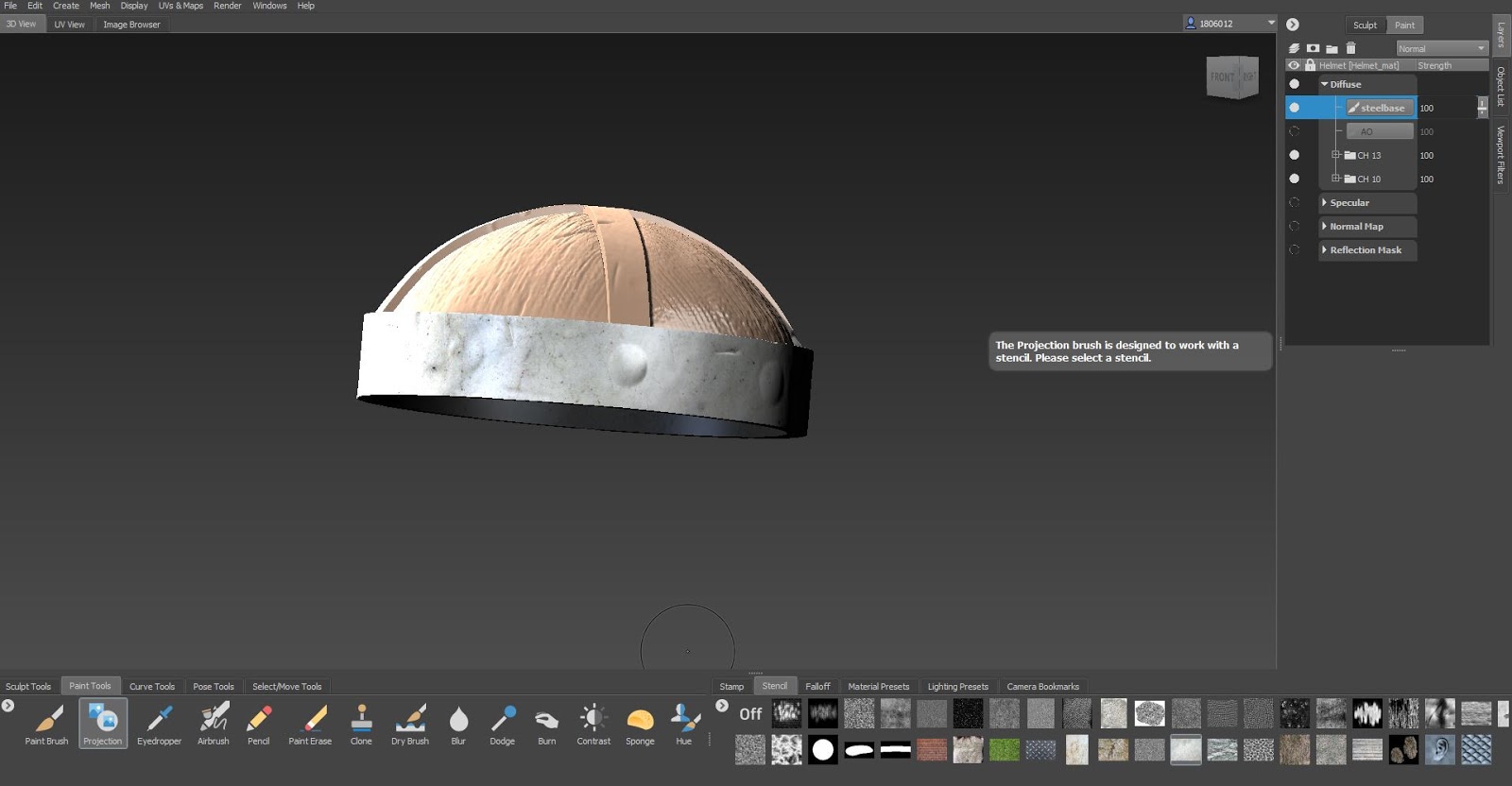Click the view cube in the 3D viewport
Screen dimensions: 1512x786
pyautogui.click(x=1232, y=77)
